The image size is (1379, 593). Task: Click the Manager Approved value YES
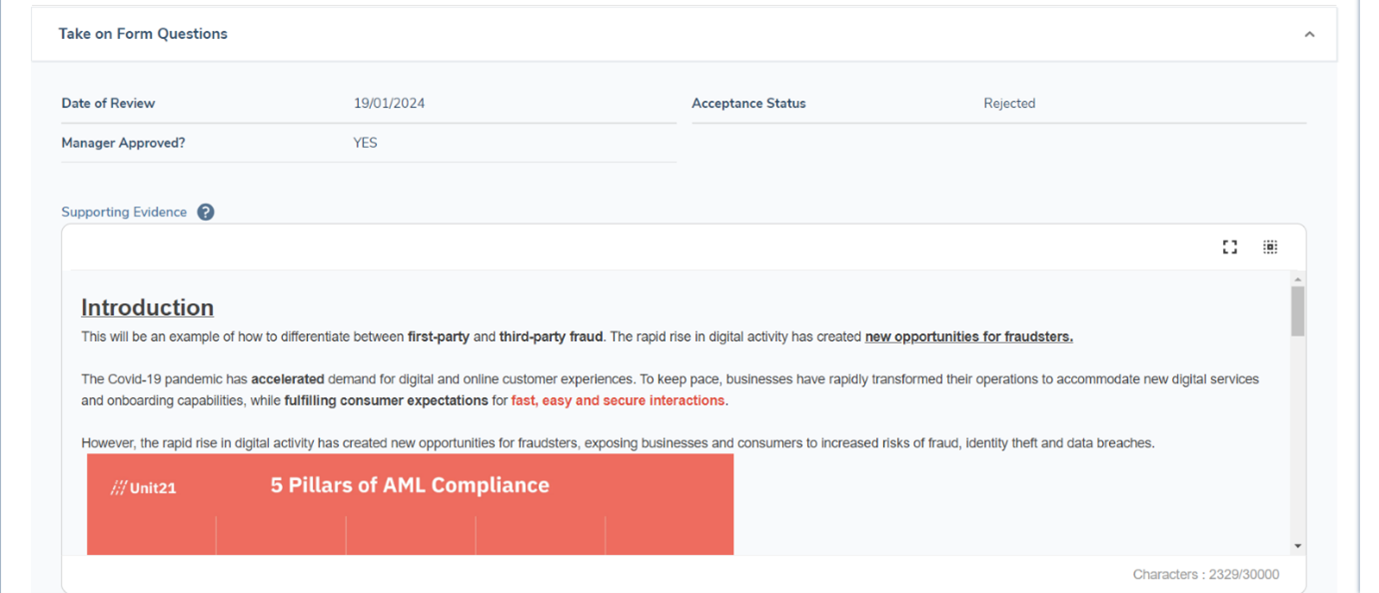(x=365, y=143)
